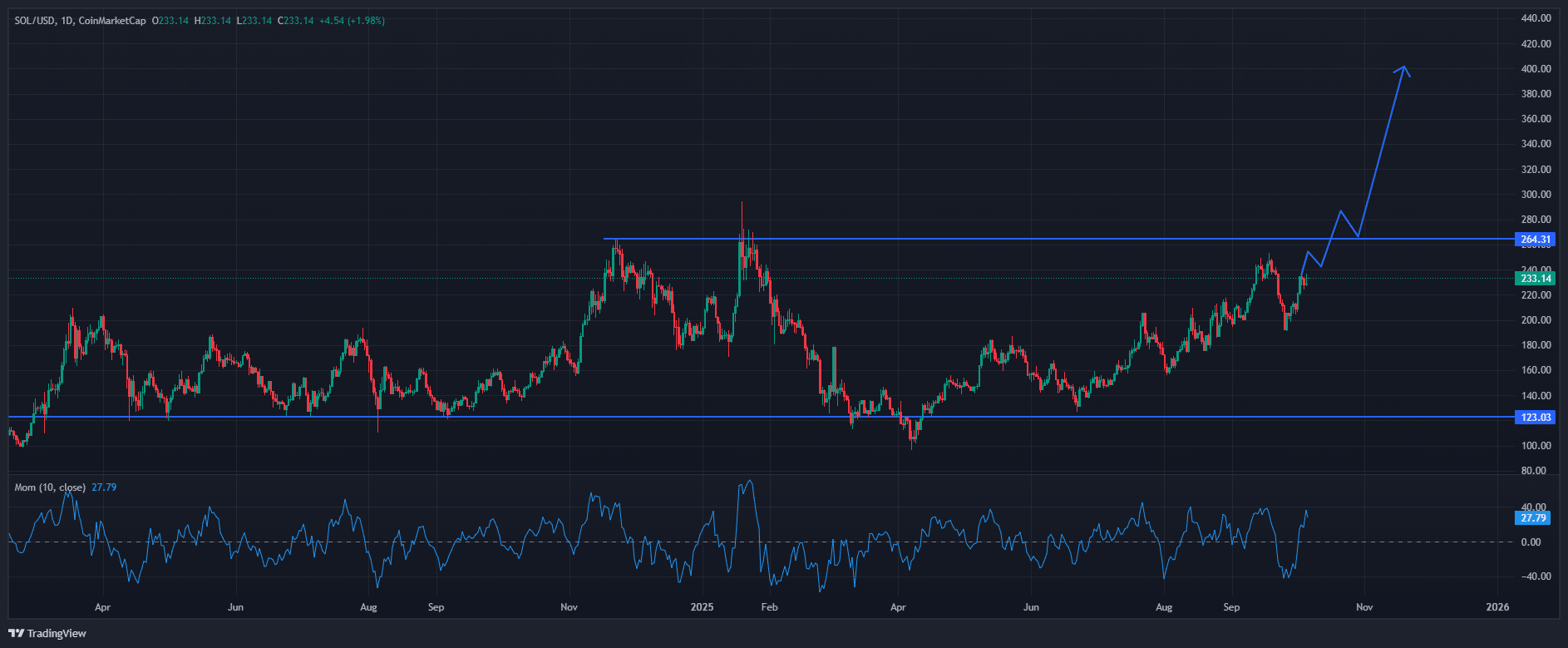Click the 440.00 price scale value
Screen dimensions: 1568x648
click(x=1536, y=18)
